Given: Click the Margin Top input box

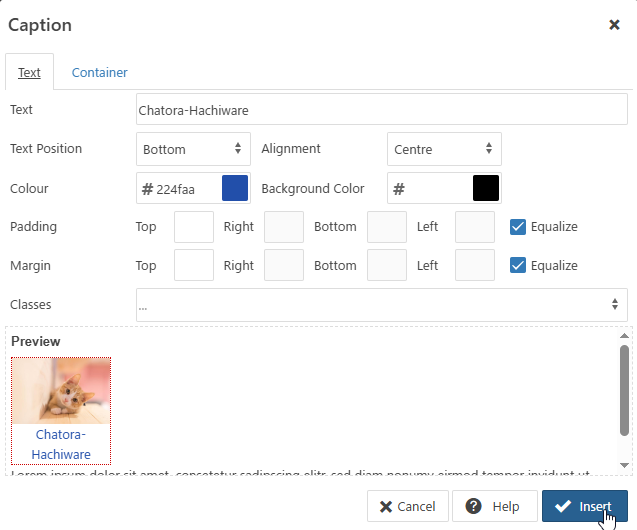Looking at the screenshot, I should 194,265.
